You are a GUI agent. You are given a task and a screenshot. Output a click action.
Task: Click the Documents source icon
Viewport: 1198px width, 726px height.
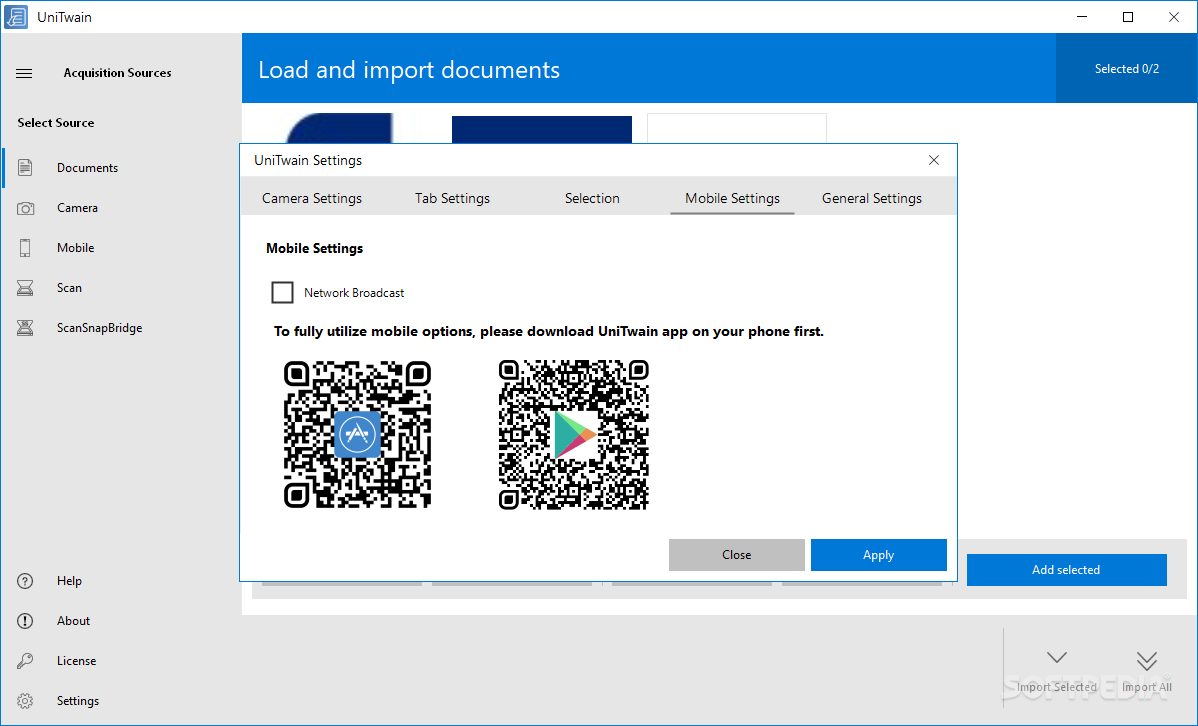coord(25,167)
